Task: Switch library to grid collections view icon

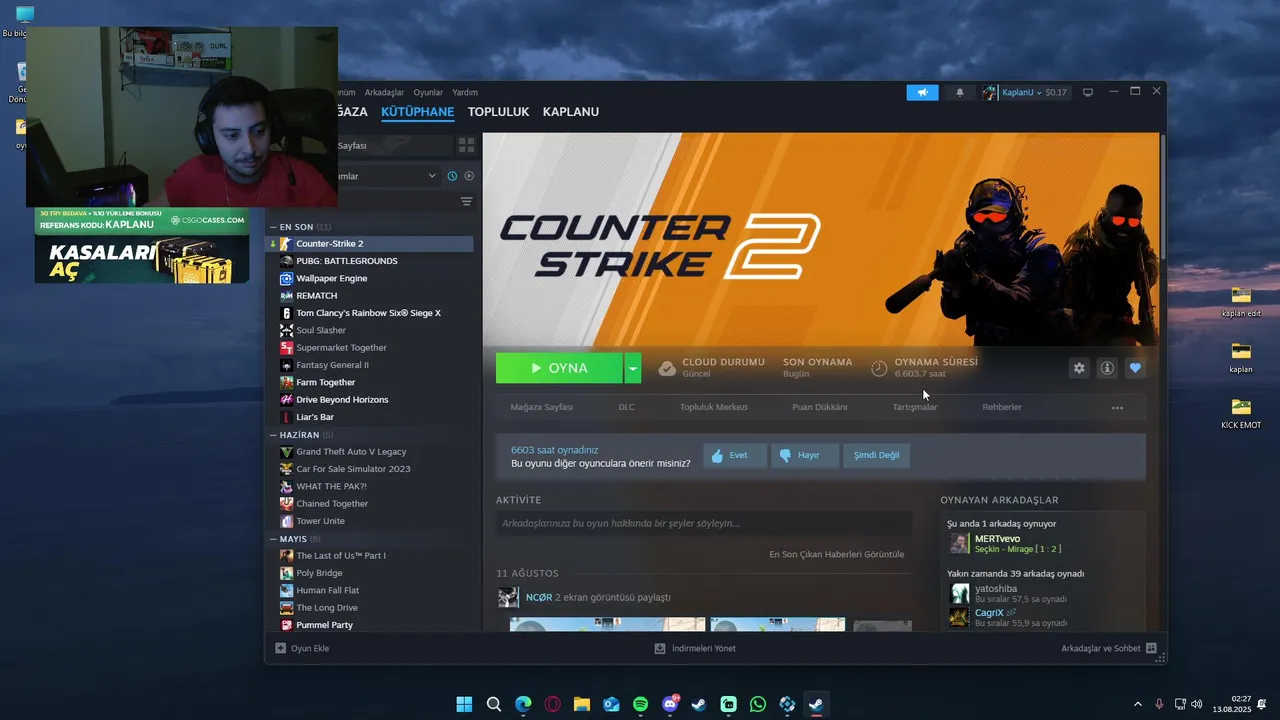Action: [x=466, y=145]
